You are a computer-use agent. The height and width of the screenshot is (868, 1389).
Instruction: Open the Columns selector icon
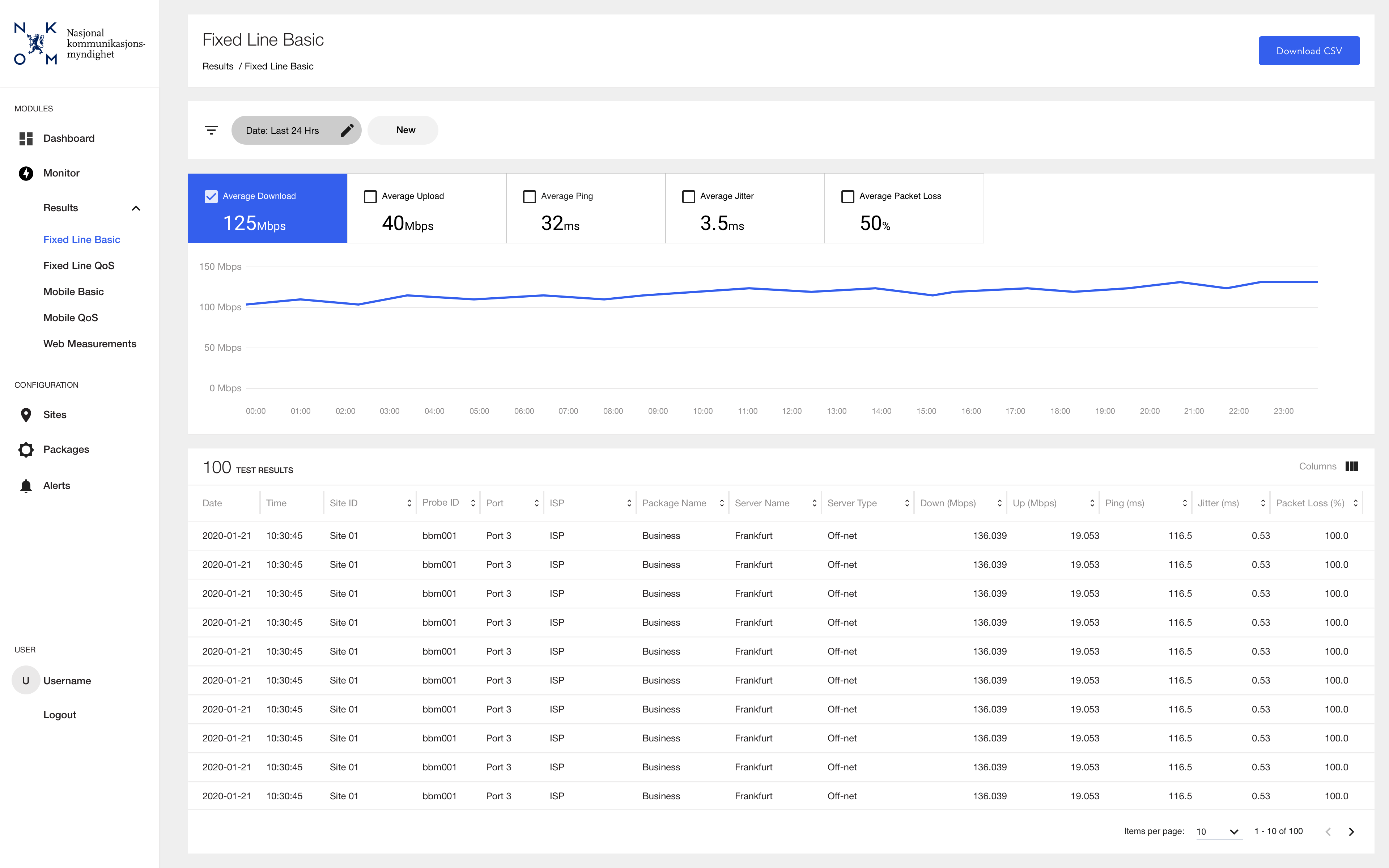pyautogui.click(x=1351, y=466)
